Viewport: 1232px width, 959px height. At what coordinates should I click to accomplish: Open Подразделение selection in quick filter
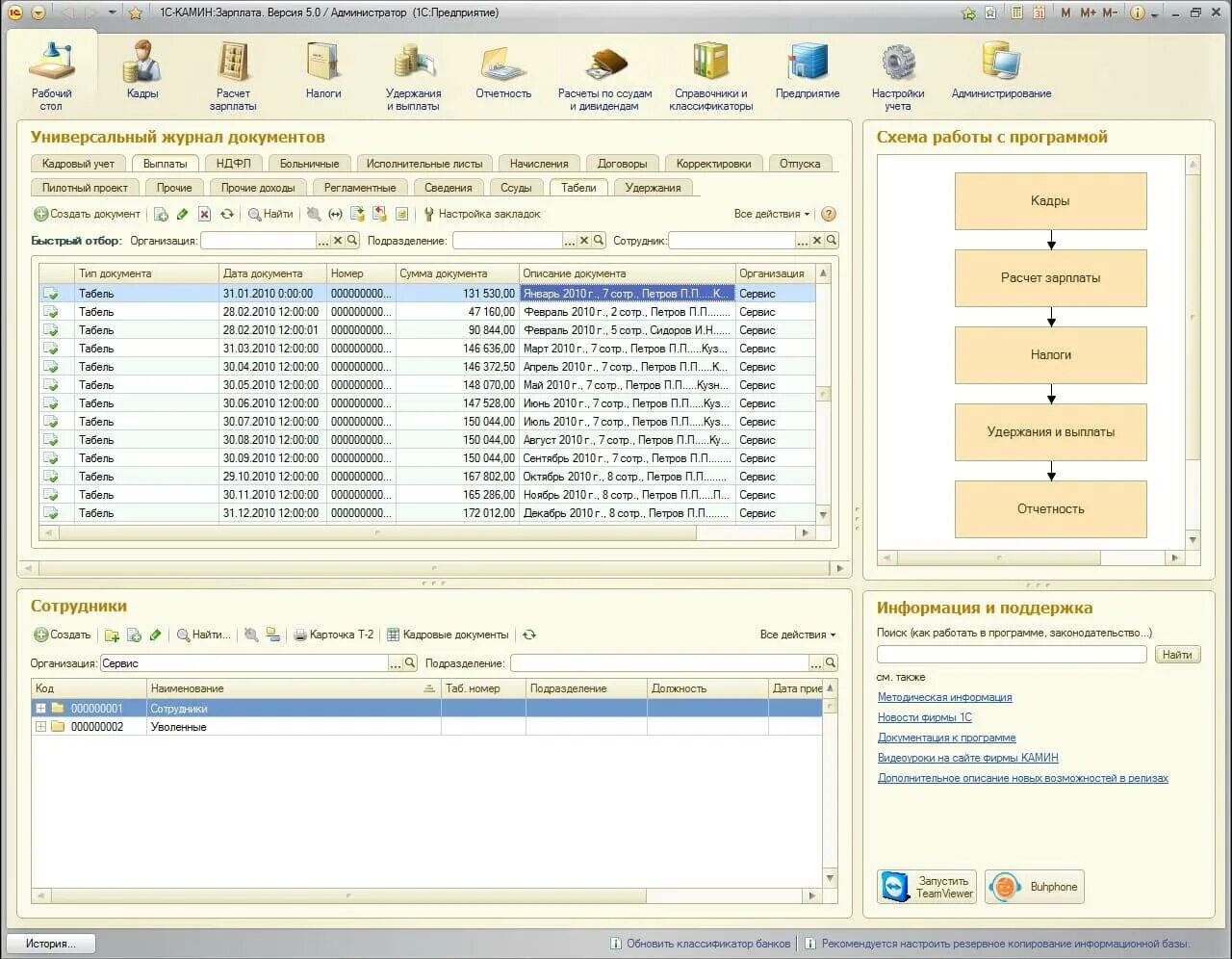click(x=570, y=241)
